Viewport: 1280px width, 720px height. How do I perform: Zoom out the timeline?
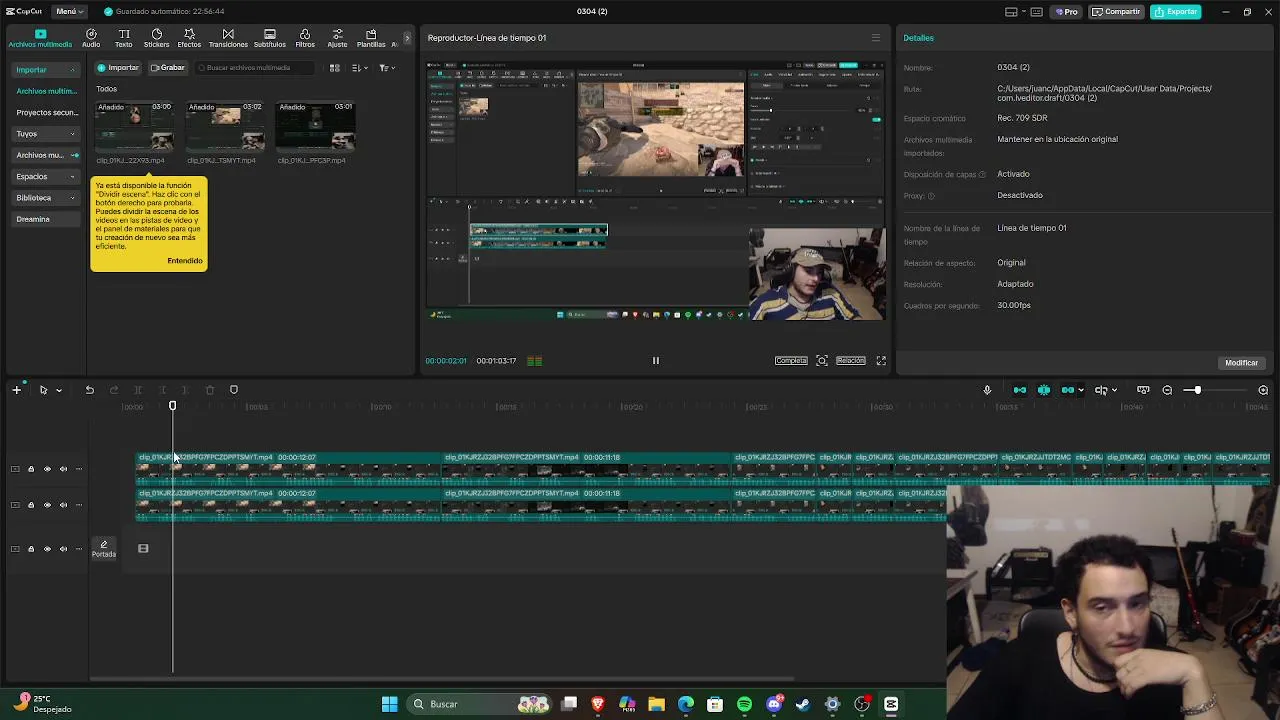(1167, 390)
